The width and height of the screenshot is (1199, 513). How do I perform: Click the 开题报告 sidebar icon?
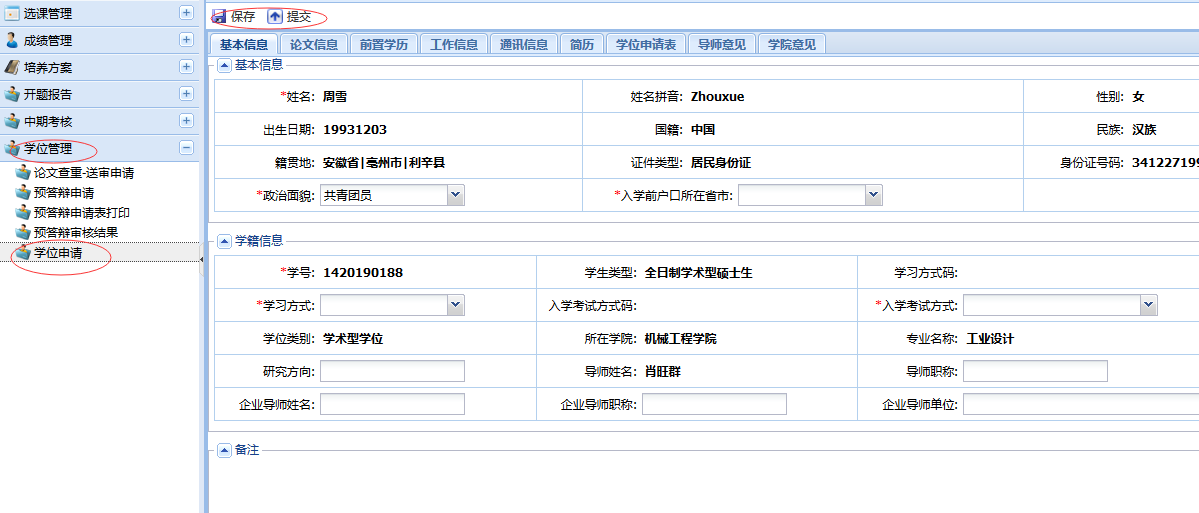pyautogui.click(x=12, y=95)
